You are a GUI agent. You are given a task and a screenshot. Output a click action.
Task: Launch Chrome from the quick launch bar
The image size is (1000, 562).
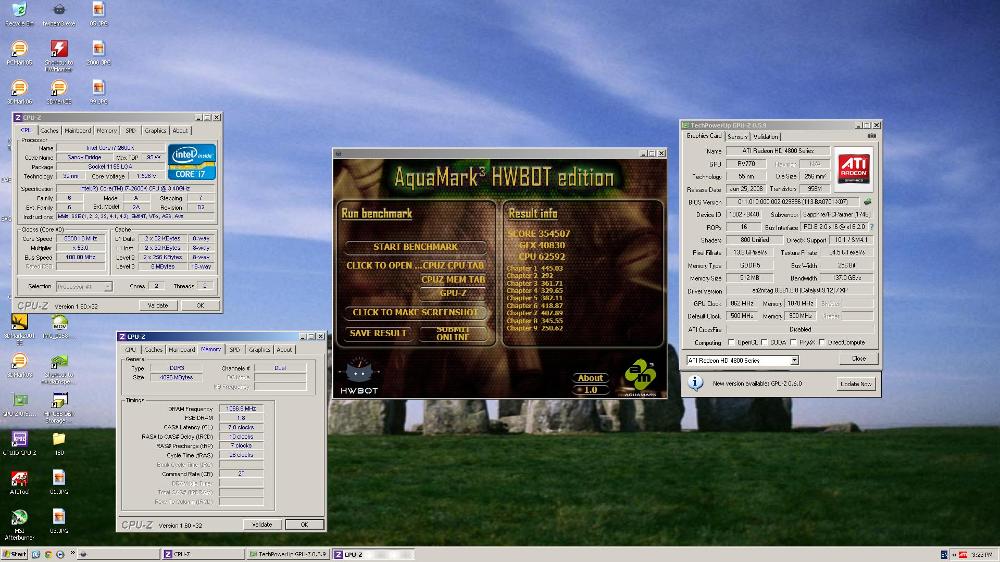[x=48, y=554]
